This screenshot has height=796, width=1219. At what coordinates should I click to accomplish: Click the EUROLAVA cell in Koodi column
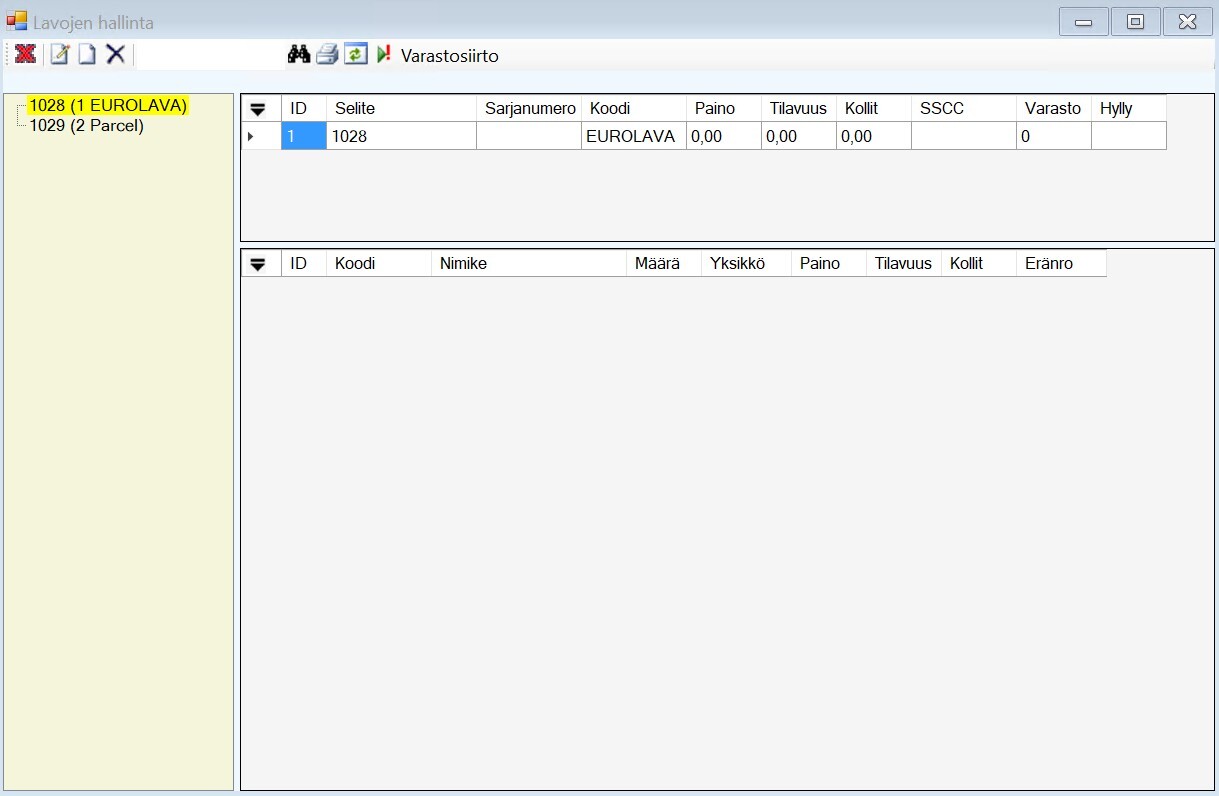coord(631,136)
